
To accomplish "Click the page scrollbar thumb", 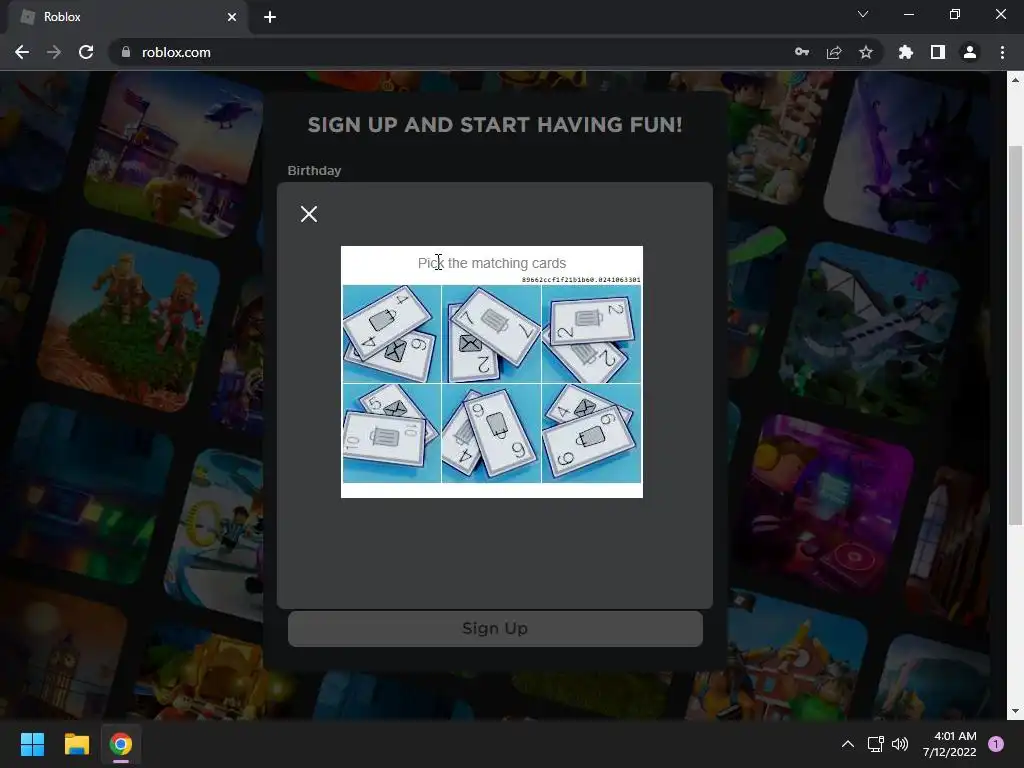I will (1015, 335).
